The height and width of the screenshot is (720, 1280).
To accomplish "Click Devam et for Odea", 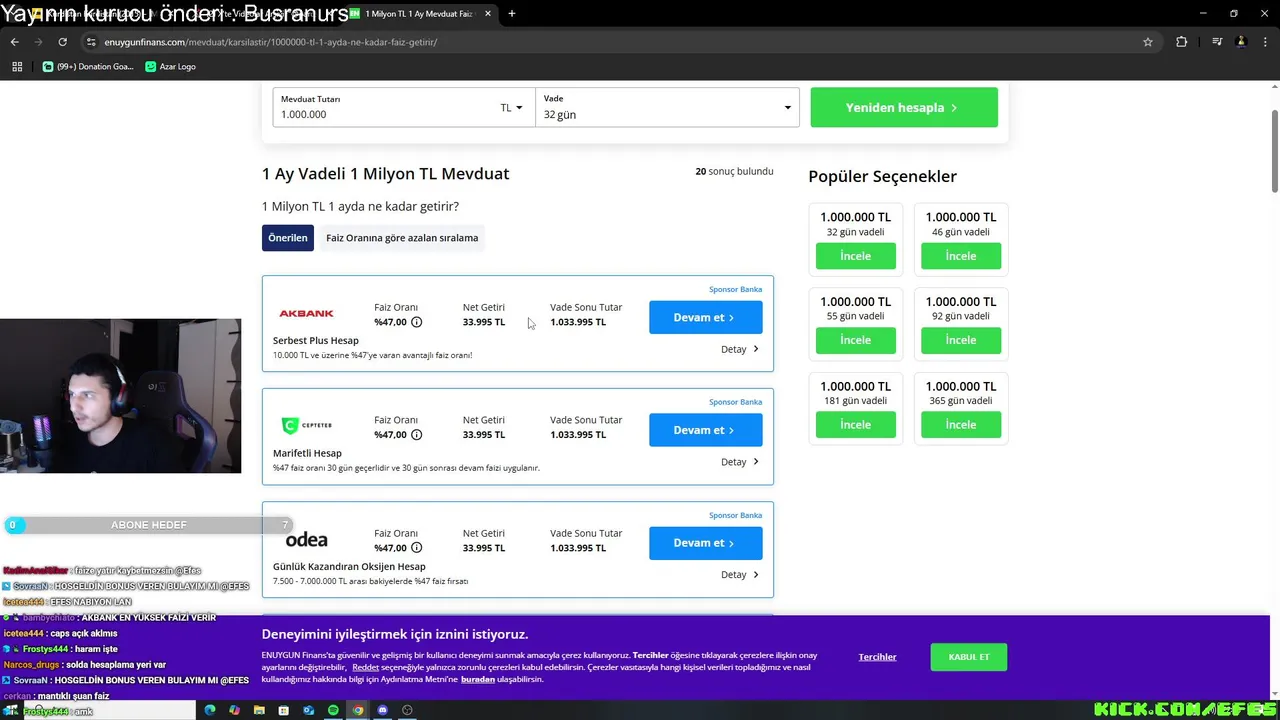I will pos(705,543).
